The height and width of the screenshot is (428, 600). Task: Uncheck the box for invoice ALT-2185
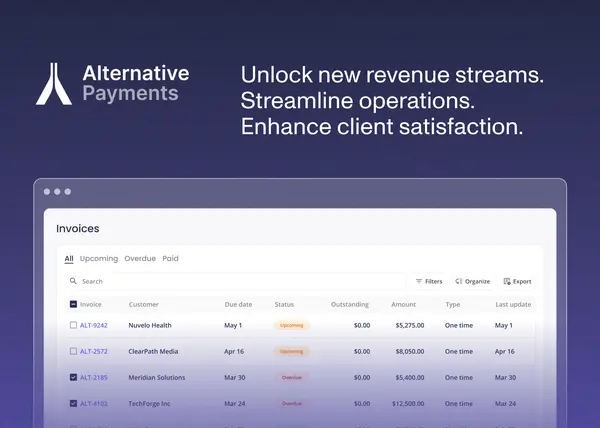tap(73, 377)
